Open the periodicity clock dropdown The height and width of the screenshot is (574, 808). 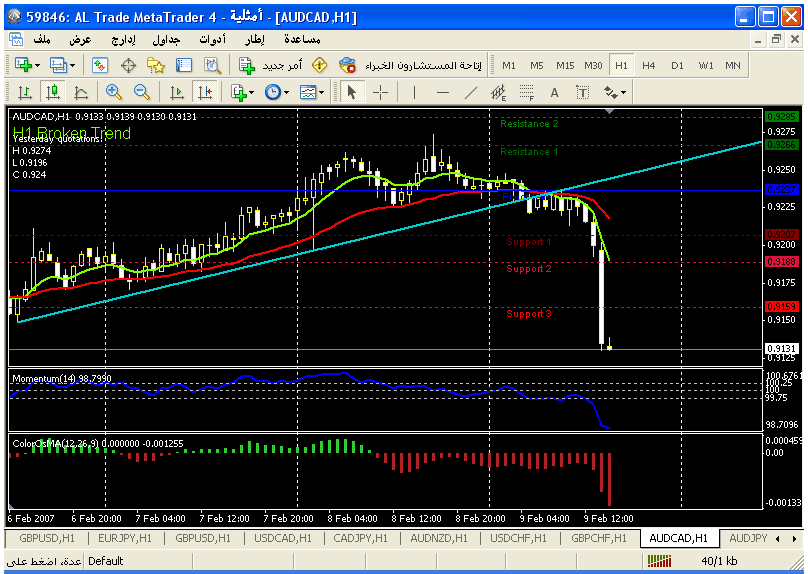[277, 92]
